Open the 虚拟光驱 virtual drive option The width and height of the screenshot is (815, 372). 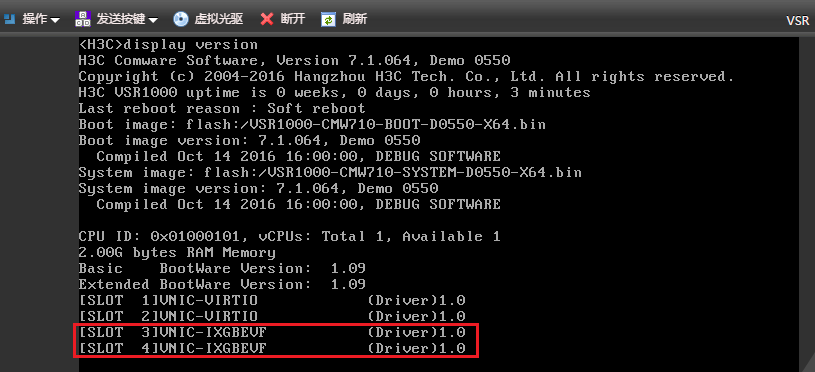[x=219, y=19]
